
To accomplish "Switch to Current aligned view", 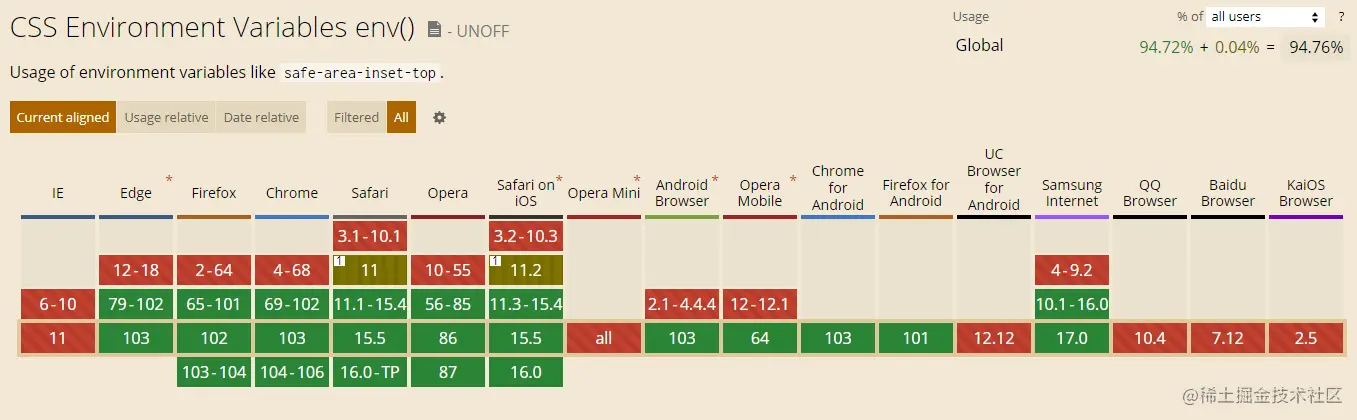I will (63, 117).
